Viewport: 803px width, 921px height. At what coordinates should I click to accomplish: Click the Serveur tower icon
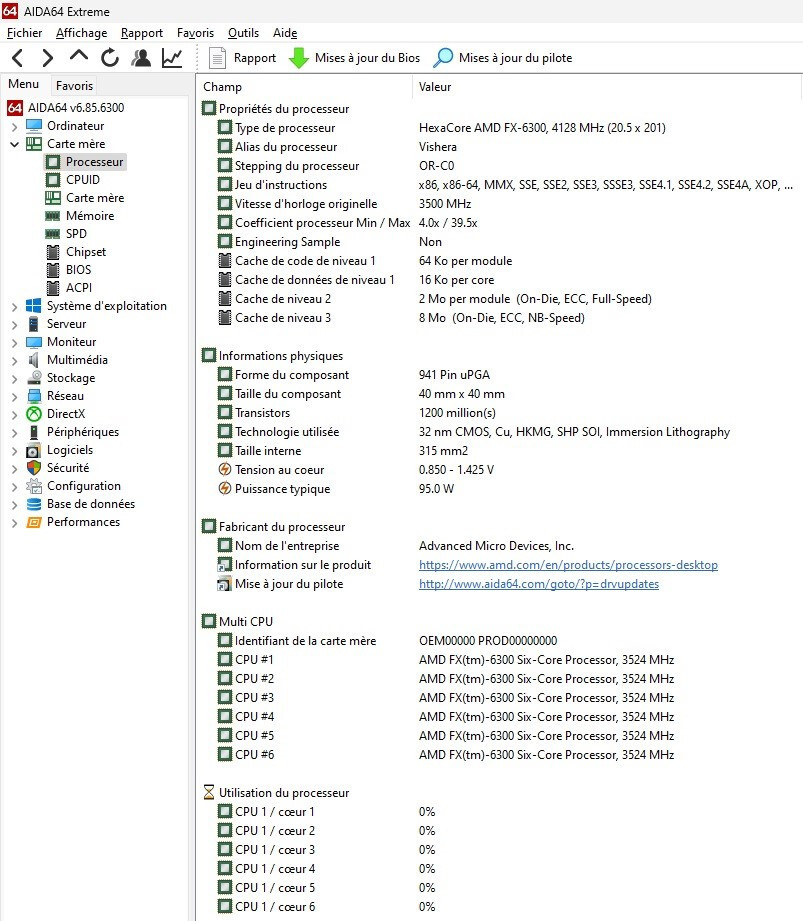pyautogui.click(x=33, y=324)
